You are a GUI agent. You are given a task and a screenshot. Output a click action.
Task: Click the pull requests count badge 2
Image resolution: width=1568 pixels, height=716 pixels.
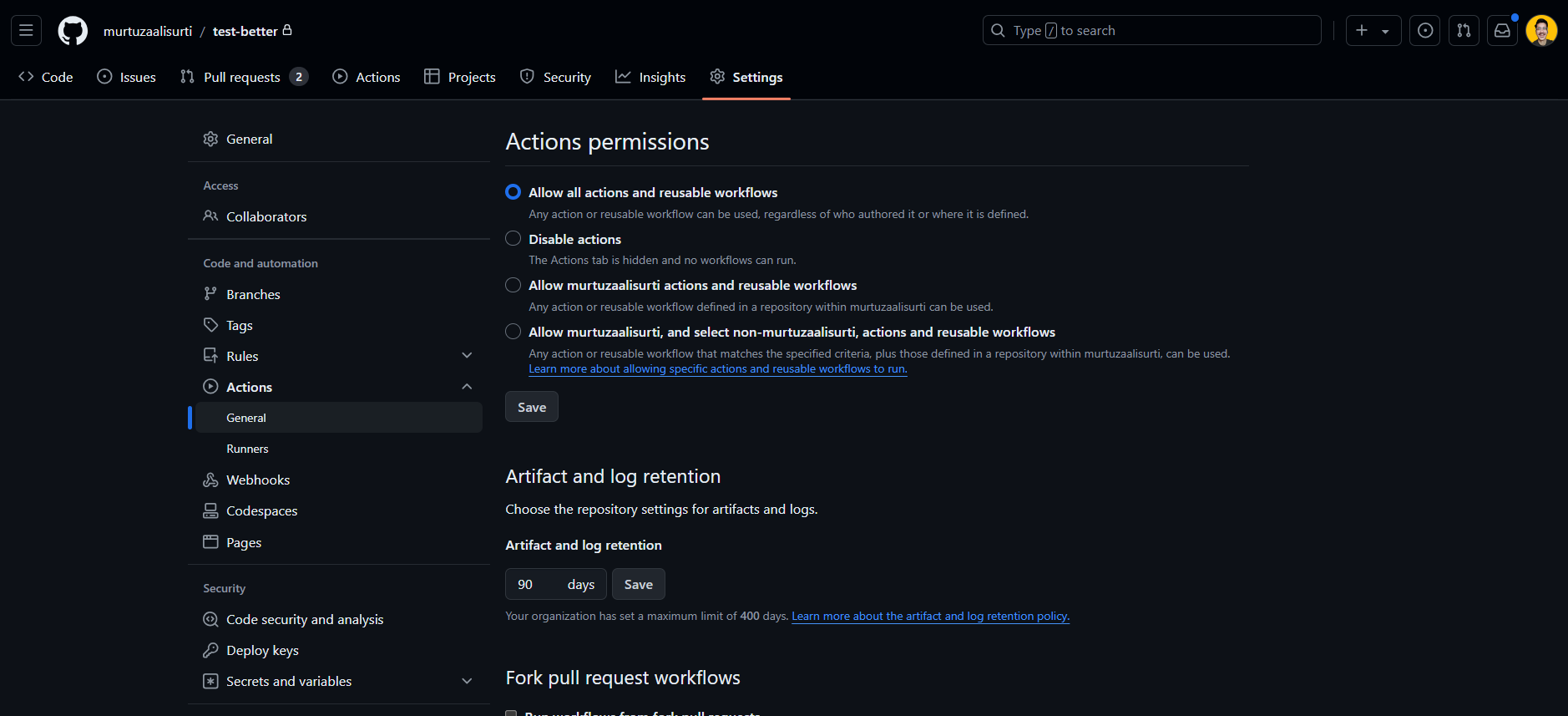coord(299,77)
